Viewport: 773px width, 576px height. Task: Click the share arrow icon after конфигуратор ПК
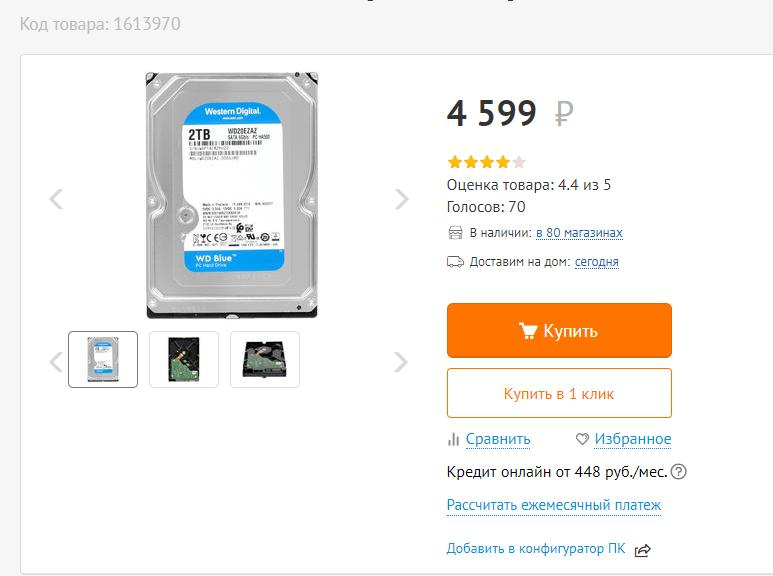[x=642, y=549]
